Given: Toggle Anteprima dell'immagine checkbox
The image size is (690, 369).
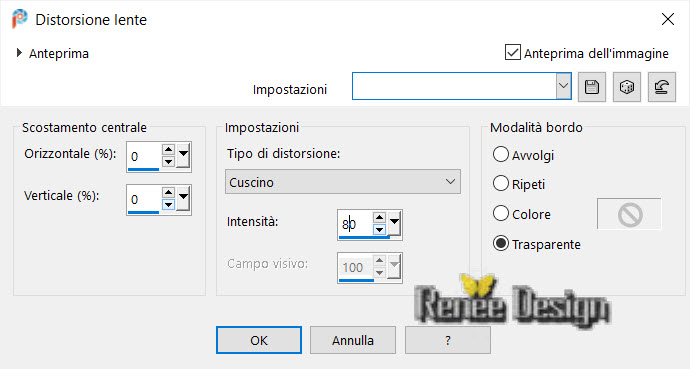Looking at the screenshot, I should [x=513, y=52].
